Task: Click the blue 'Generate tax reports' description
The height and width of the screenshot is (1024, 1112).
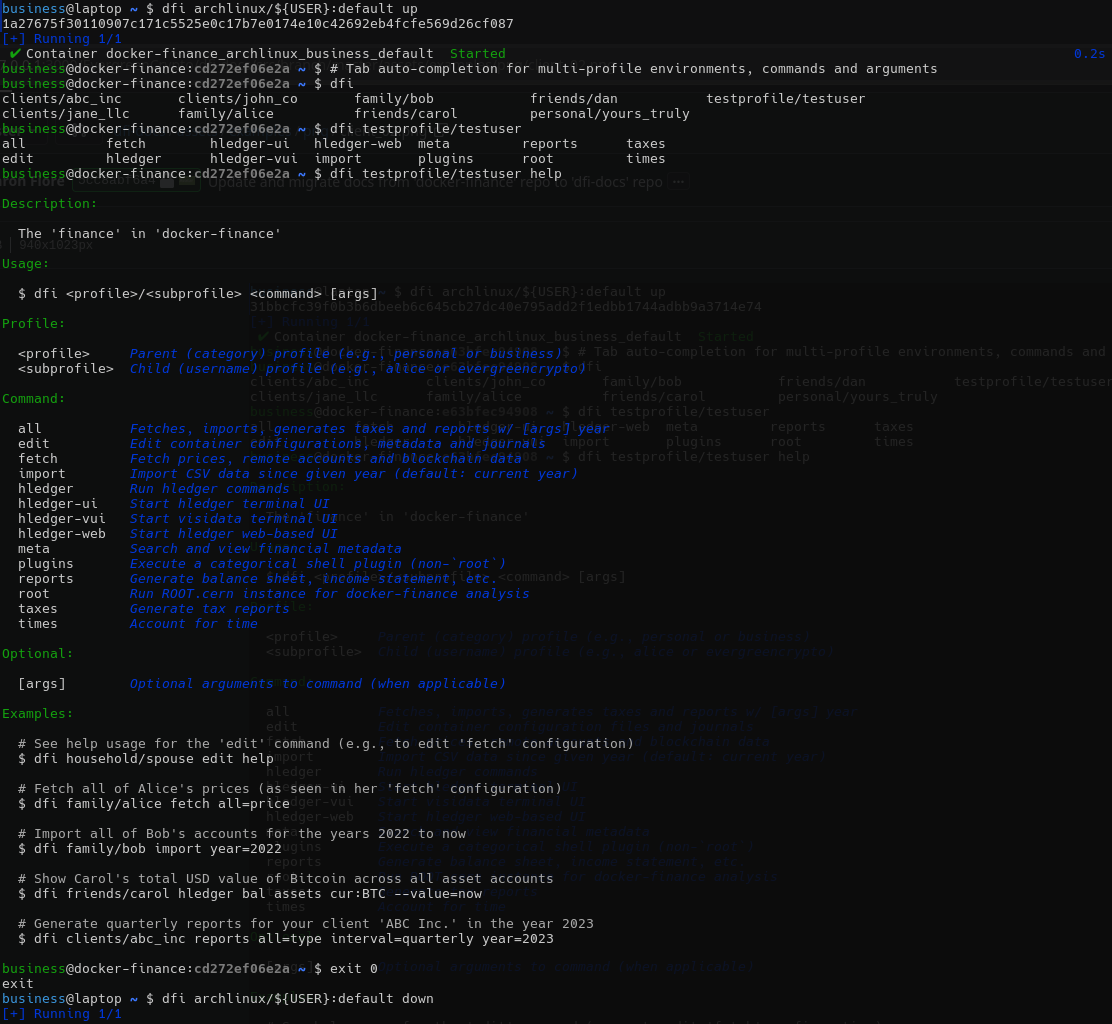Action: click(x=209, y=609)
